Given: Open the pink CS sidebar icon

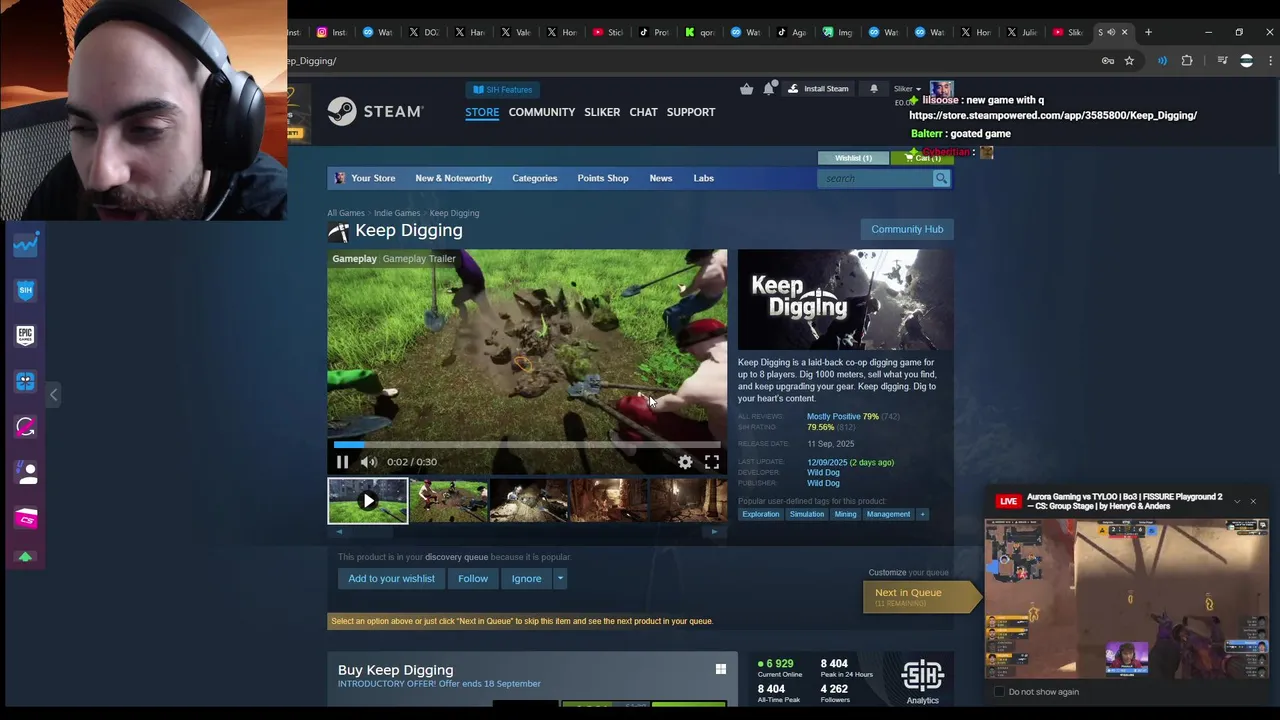Looking at the screenshot, I should pyautogui.click(x=26, y=518).
